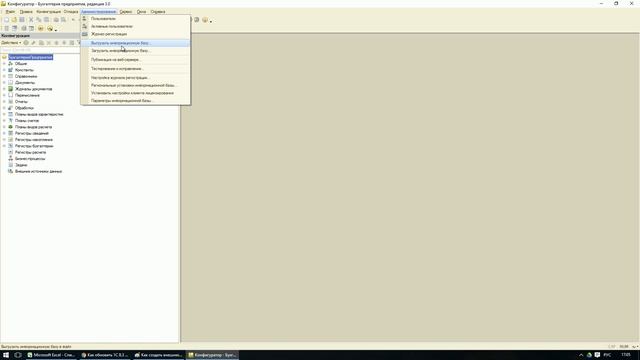
Task: Click the Cut (scissors) toolbar icon
Action: 31,20
